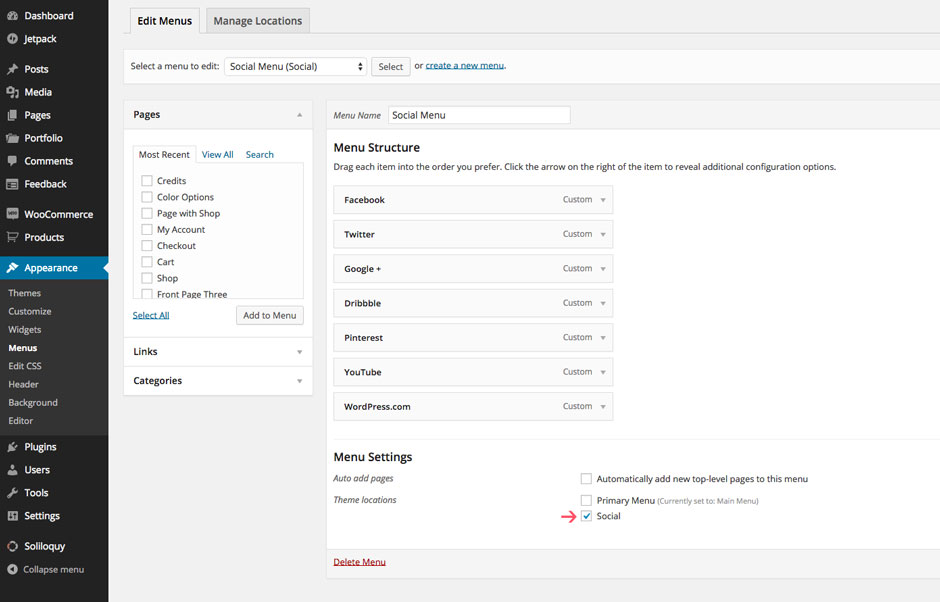Click the Portfolio folder icon
This screenshot has height=602, width=940.
12,138
